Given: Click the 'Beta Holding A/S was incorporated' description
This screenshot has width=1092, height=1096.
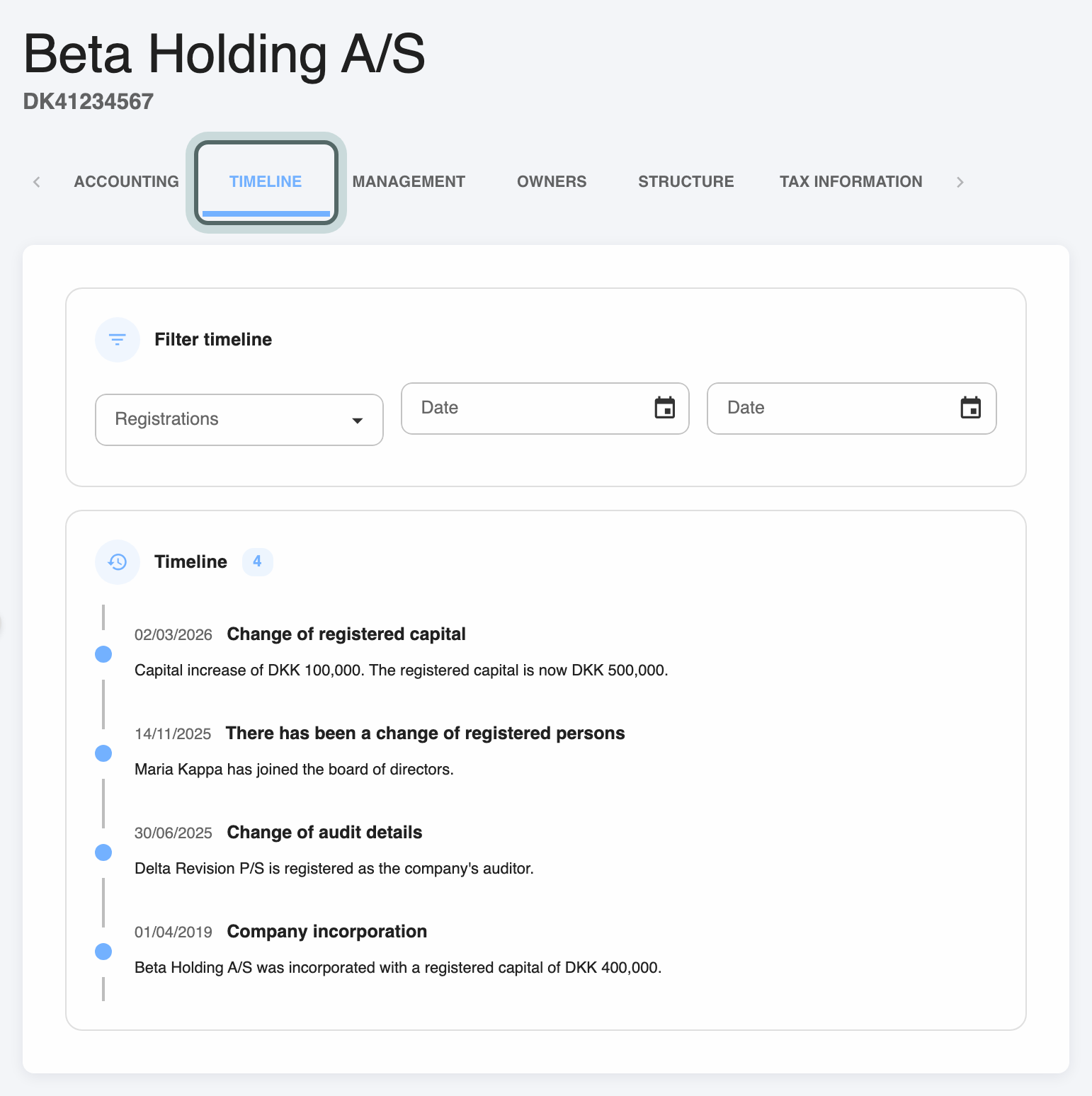Looking at the screenshot, I should [398, 968].
